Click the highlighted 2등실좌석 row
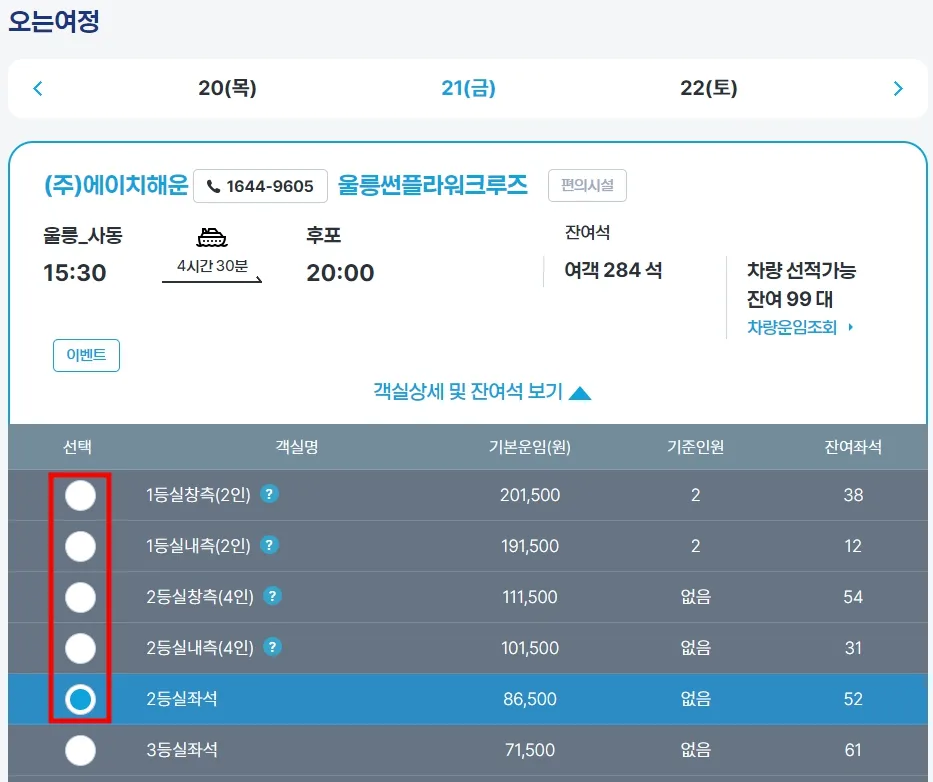This screenshot has height=782, width=933. tap(500, 699)
